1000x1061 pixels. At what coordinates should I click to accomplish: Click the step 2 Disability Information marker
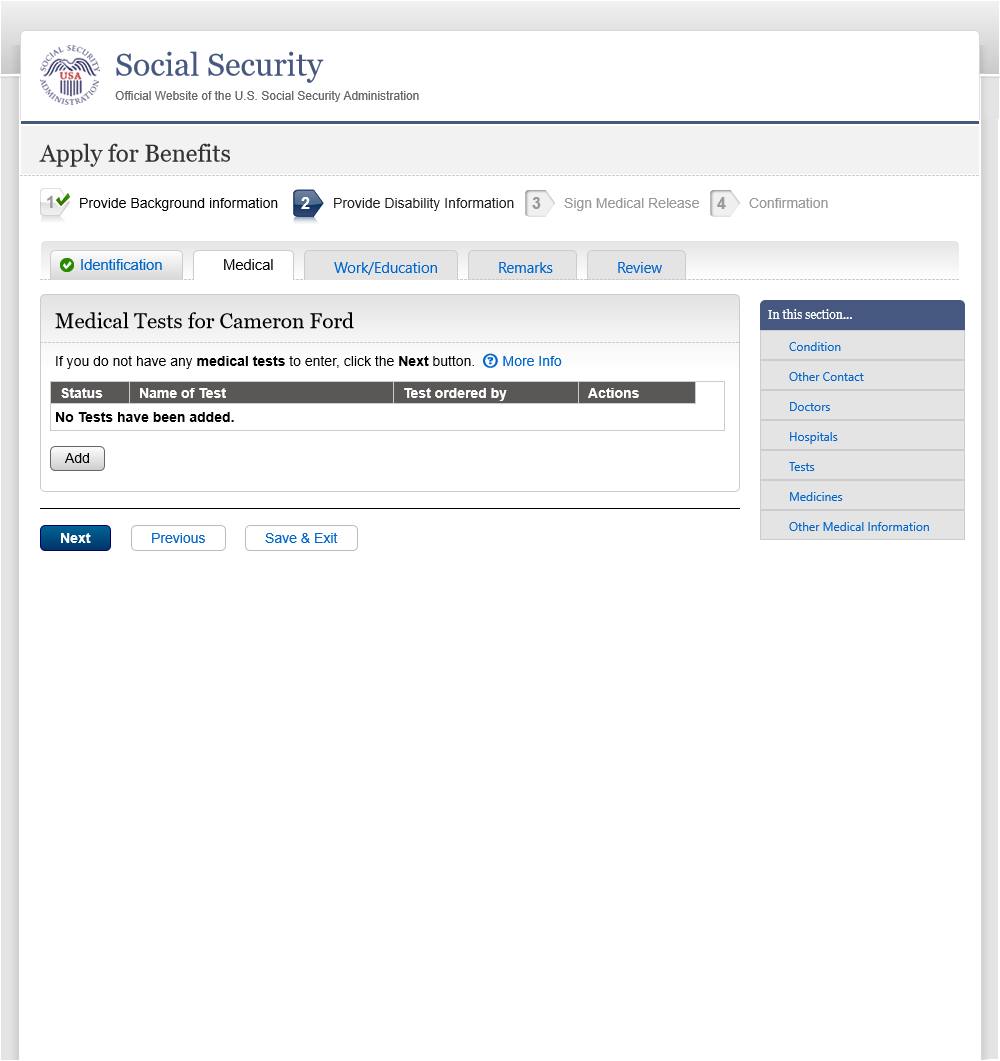point(307,203)
